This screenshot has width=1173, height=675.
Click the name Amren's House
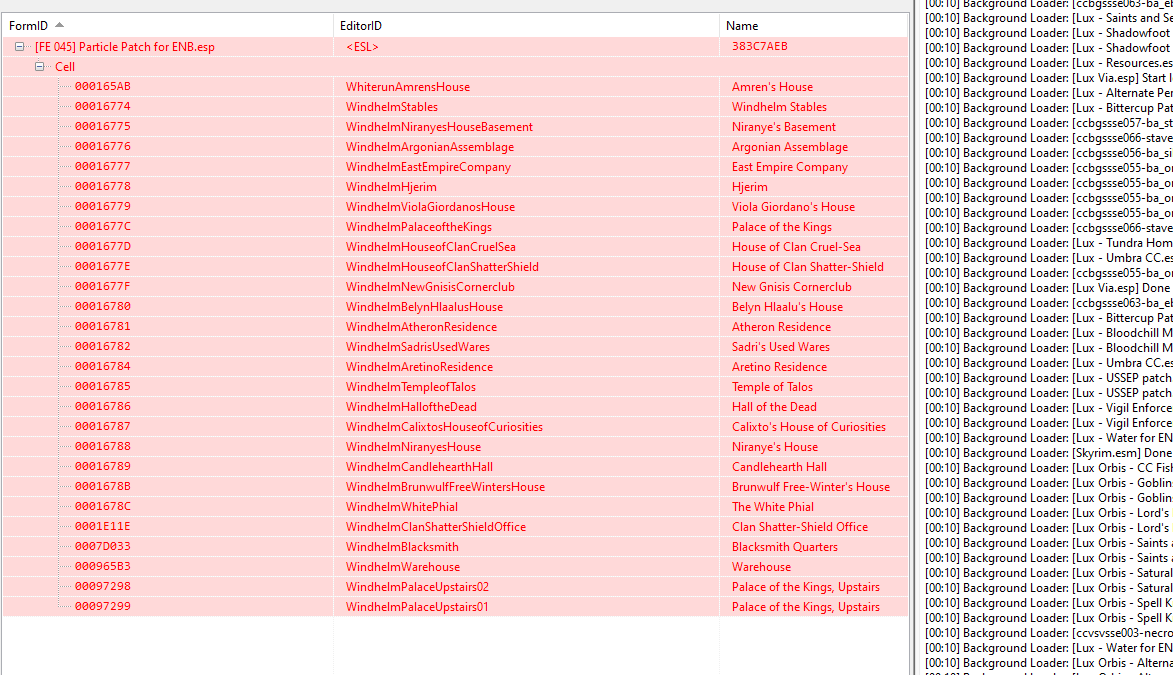tap(772, 87)
